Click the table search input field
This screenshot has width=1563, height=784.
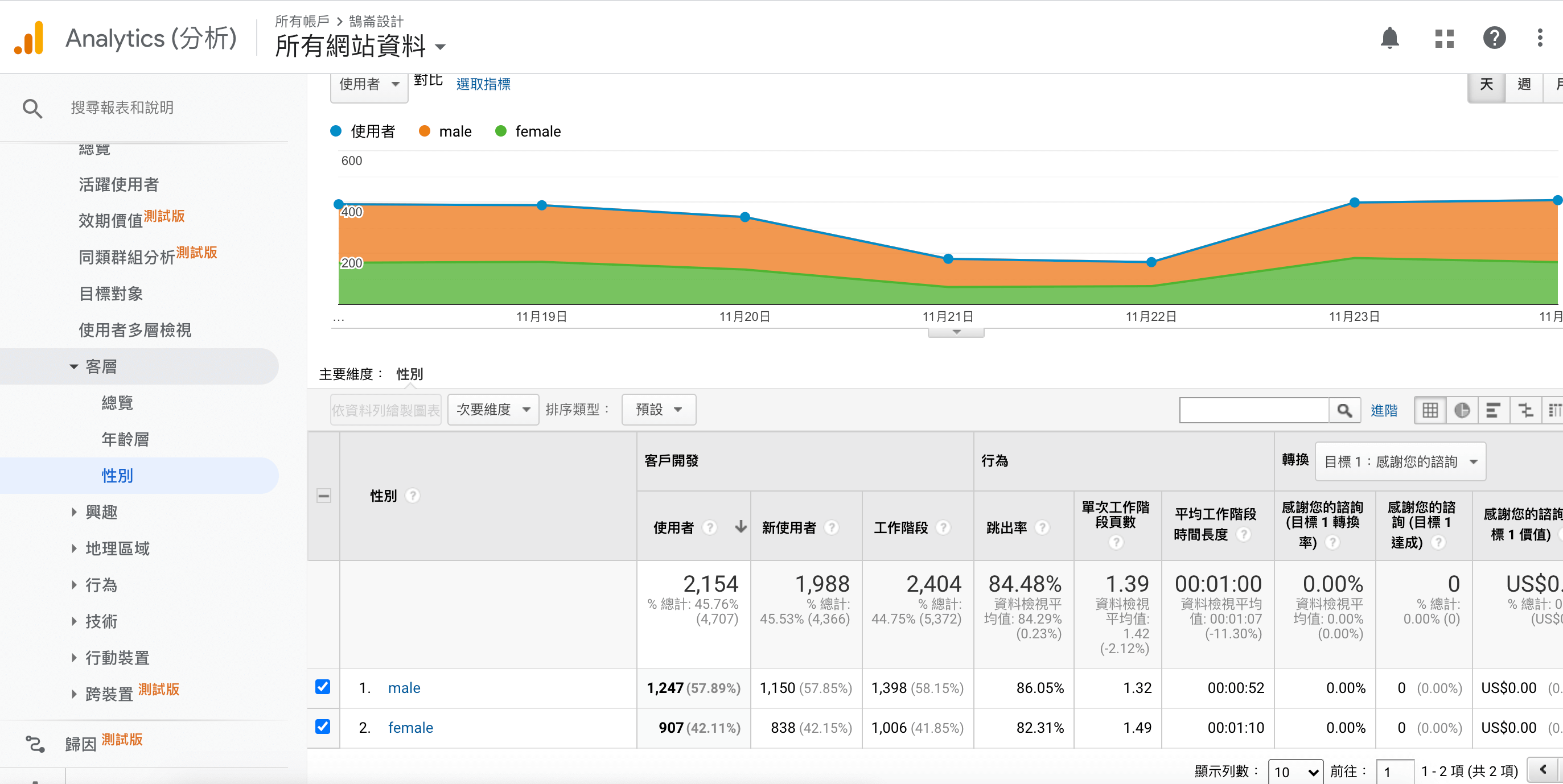[1253, 411]
